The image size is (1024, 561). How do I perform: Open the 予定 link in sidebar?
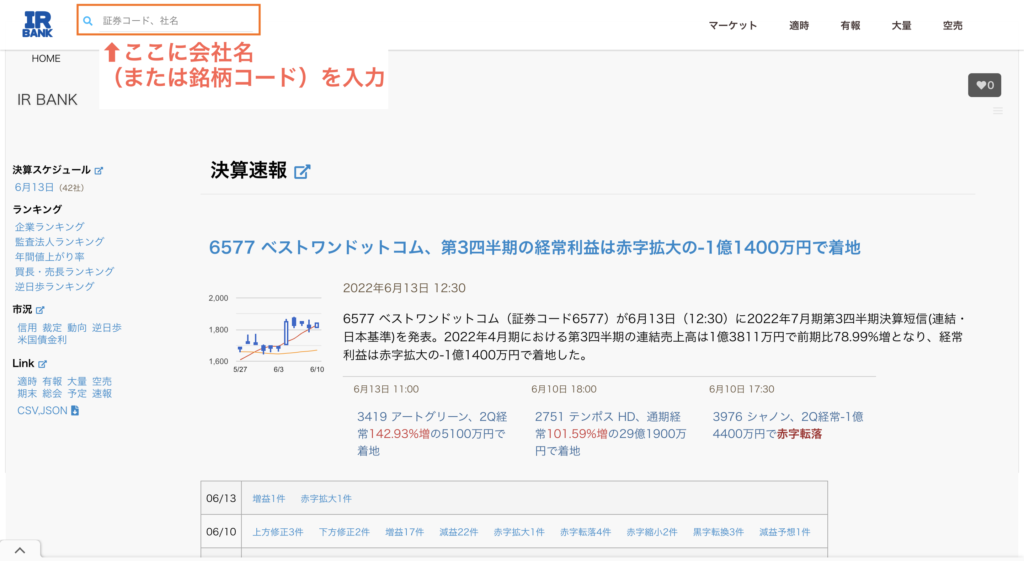tap(76, 393)
